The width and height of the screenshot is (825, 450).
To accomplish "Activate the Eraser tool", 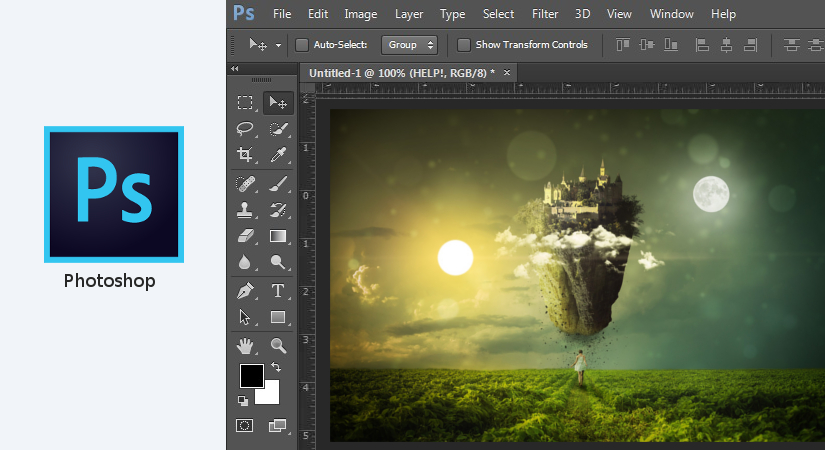I will (245, 237).
